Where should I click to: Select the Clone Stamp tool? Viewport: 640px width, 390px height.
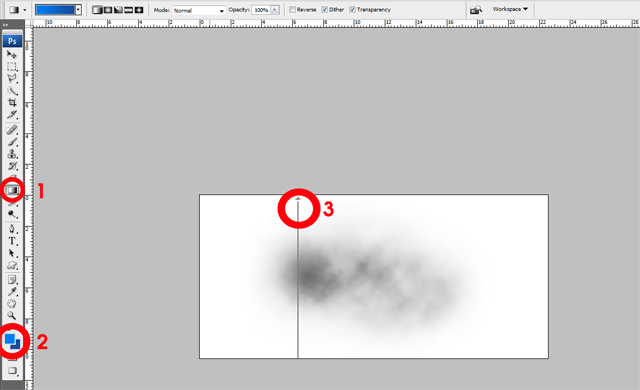point(11,154)
